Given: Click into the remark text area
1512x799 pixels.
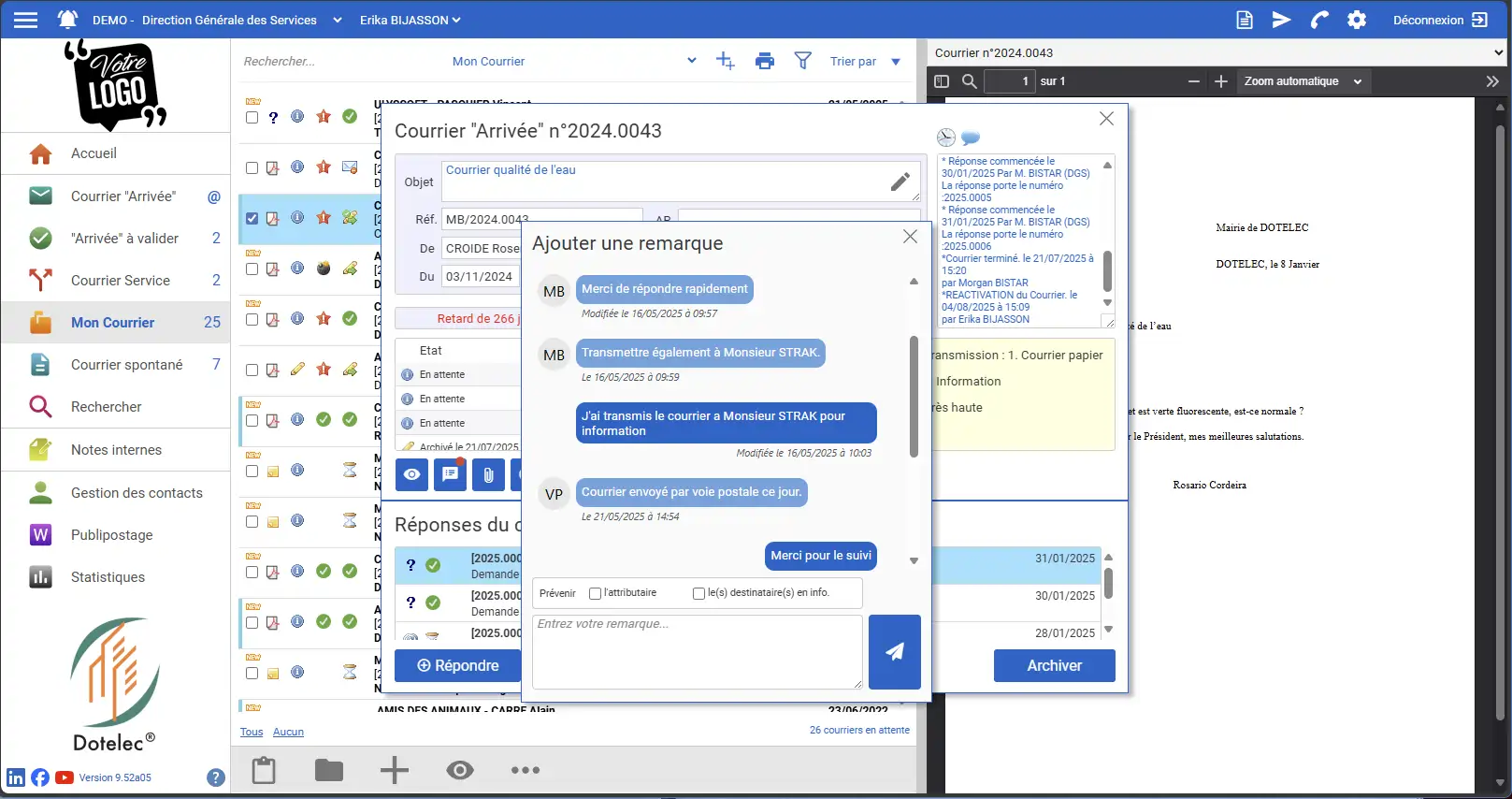Looking at the screenshot, I should click(697, 651).
